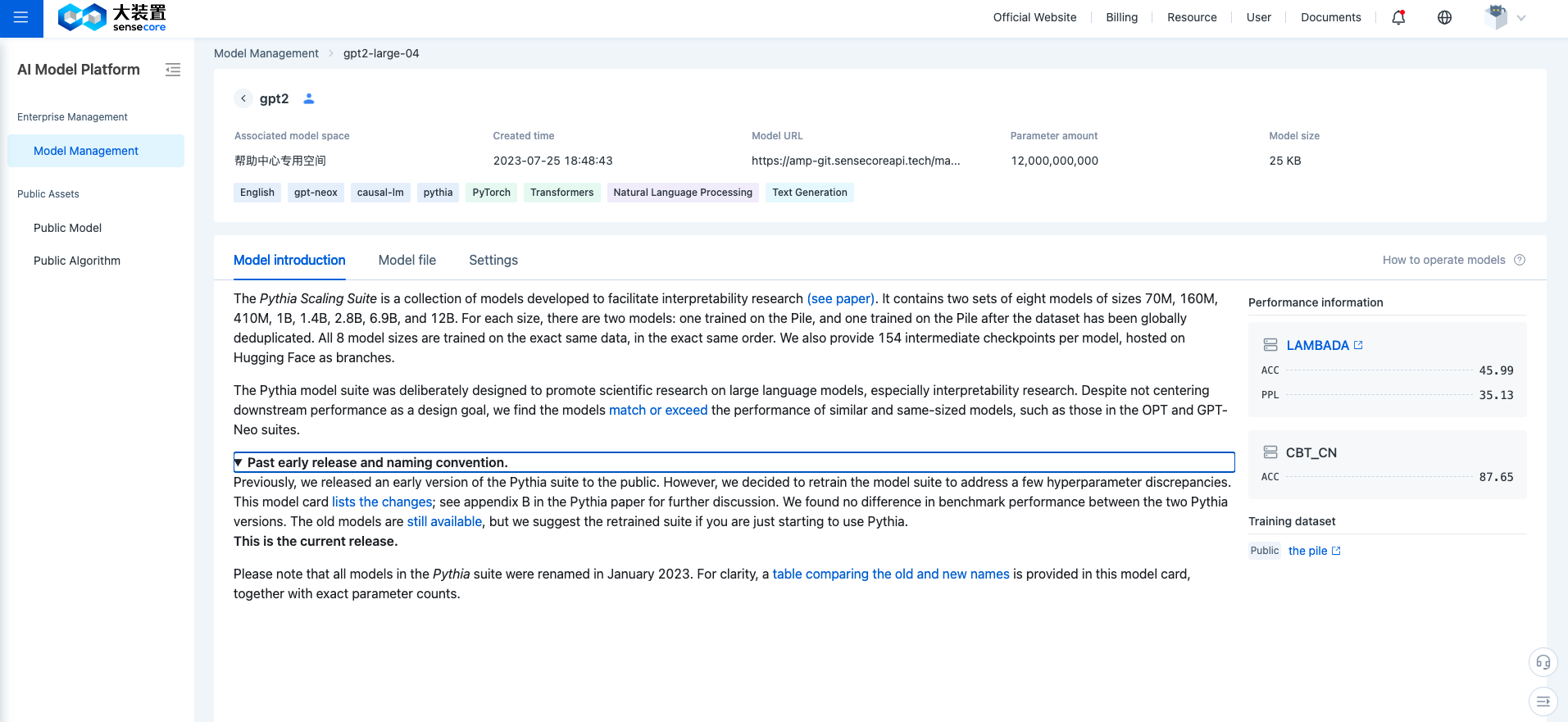The image size is (1568, 722).
Task: Collapse the AI Model Platform sidebar
Action: point(173,70)
